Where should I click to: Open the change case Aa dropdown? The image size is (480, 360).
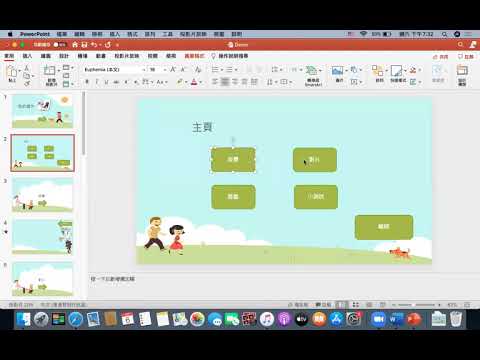coord(162,82)
